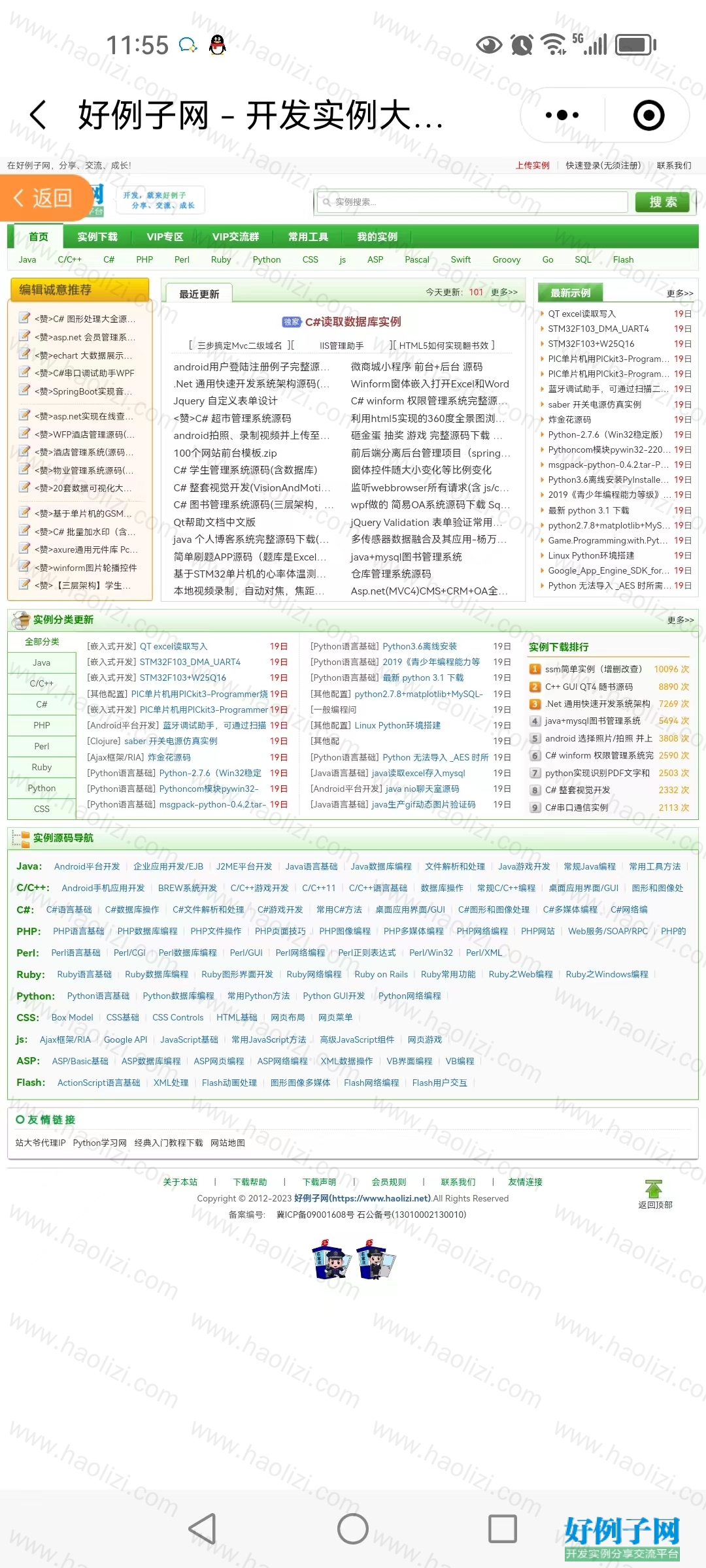
Task: Click the first police badge icon in footer
Action: point(333,1258)
